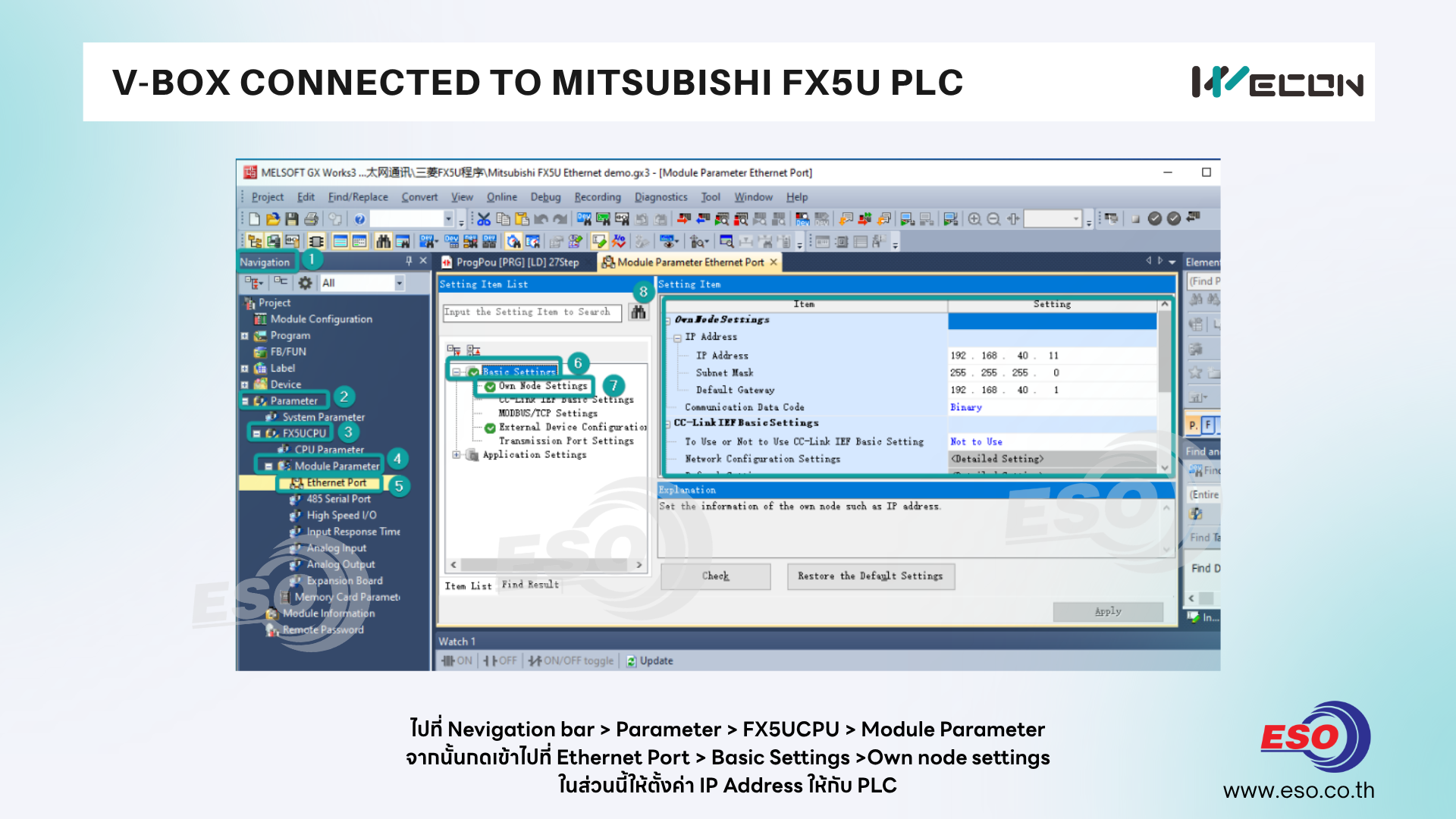Click the Read from PLC blue-arrow icon
Image resolution: width=1456 pixels, height=819 pixels.
pos(703,219)
